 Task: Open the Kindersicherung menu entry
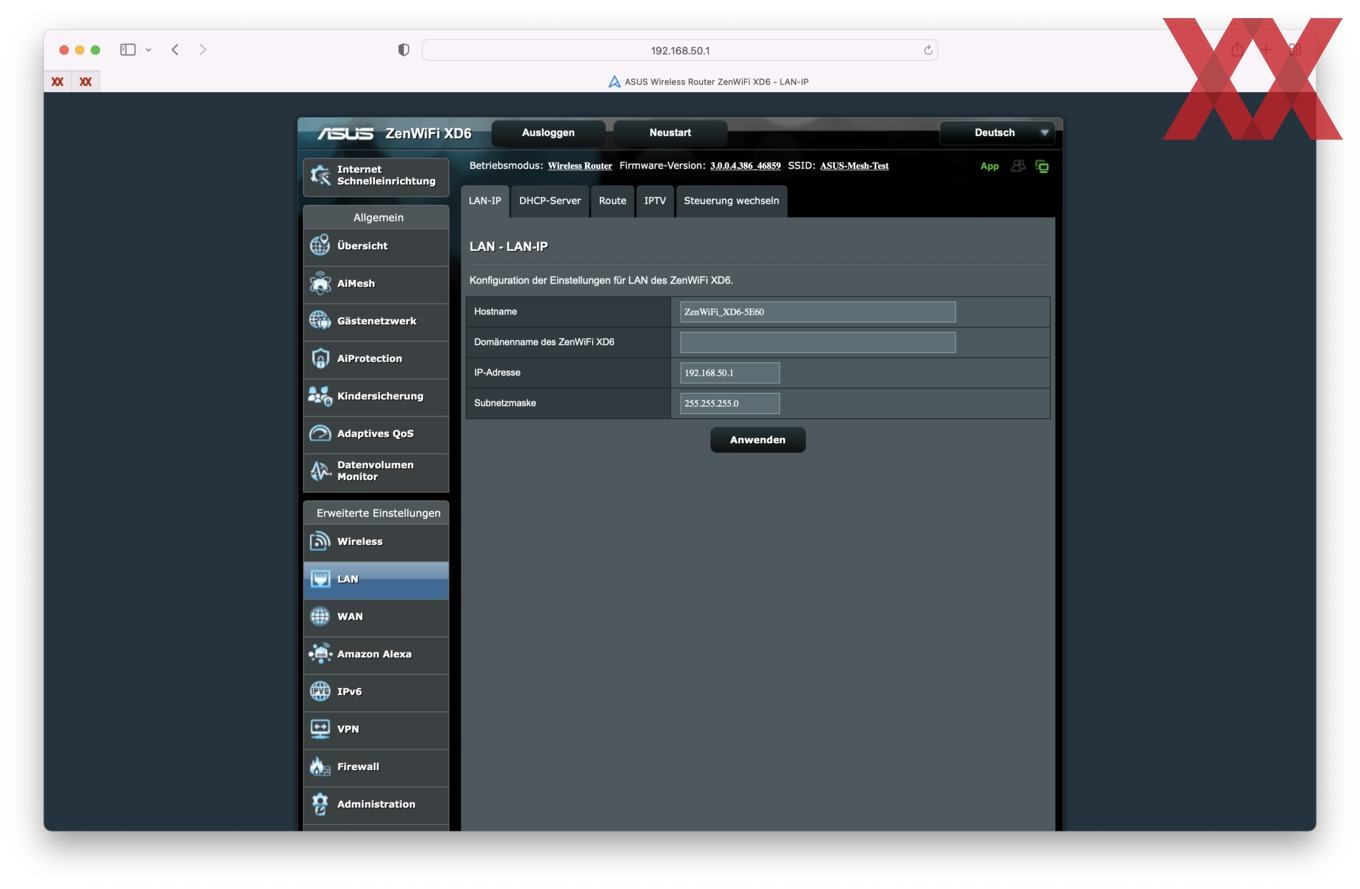(x=376, y=396)
